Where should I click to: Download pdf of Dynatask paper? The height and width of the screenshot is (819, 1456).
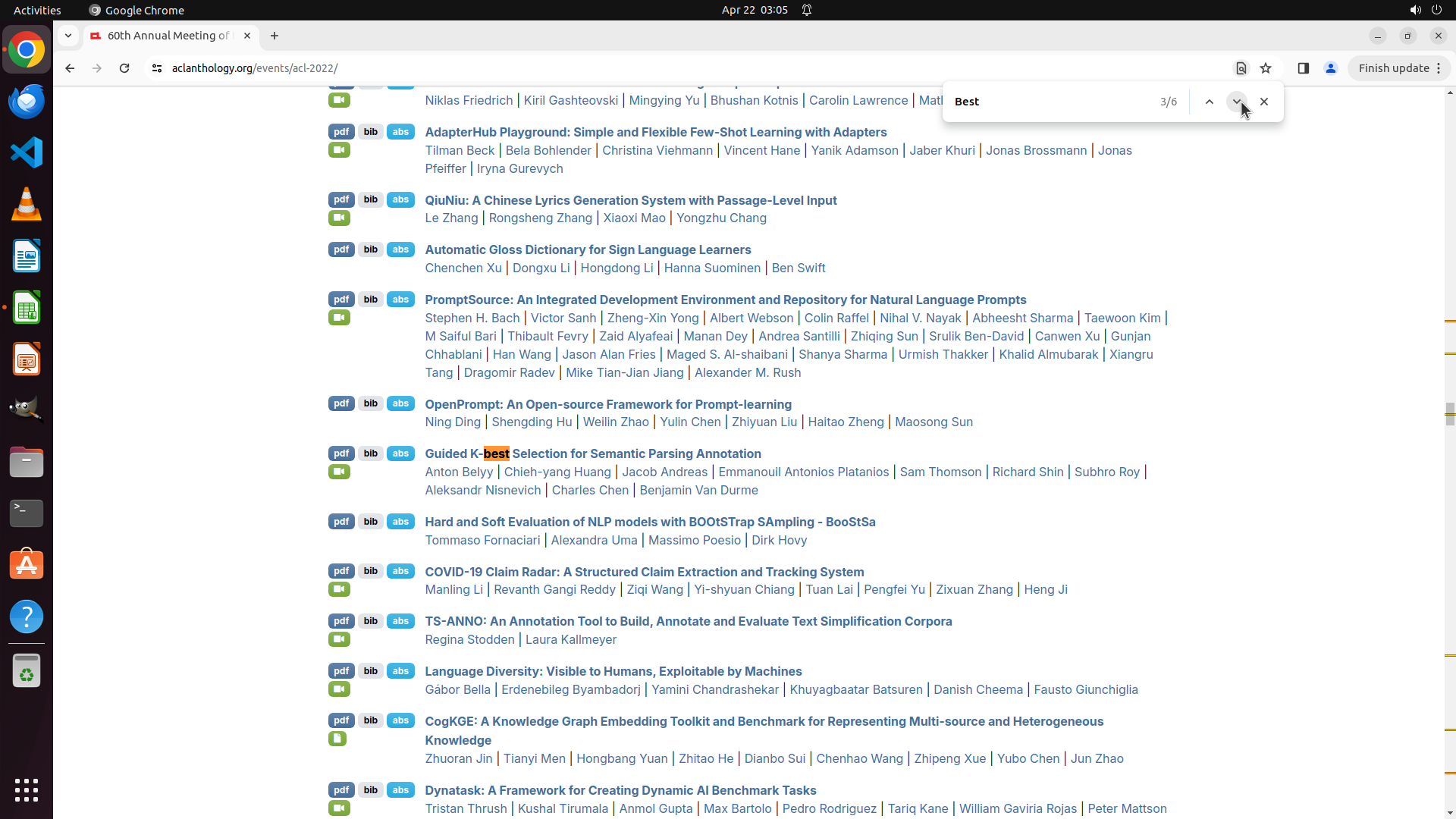click(x=341, y=790)
